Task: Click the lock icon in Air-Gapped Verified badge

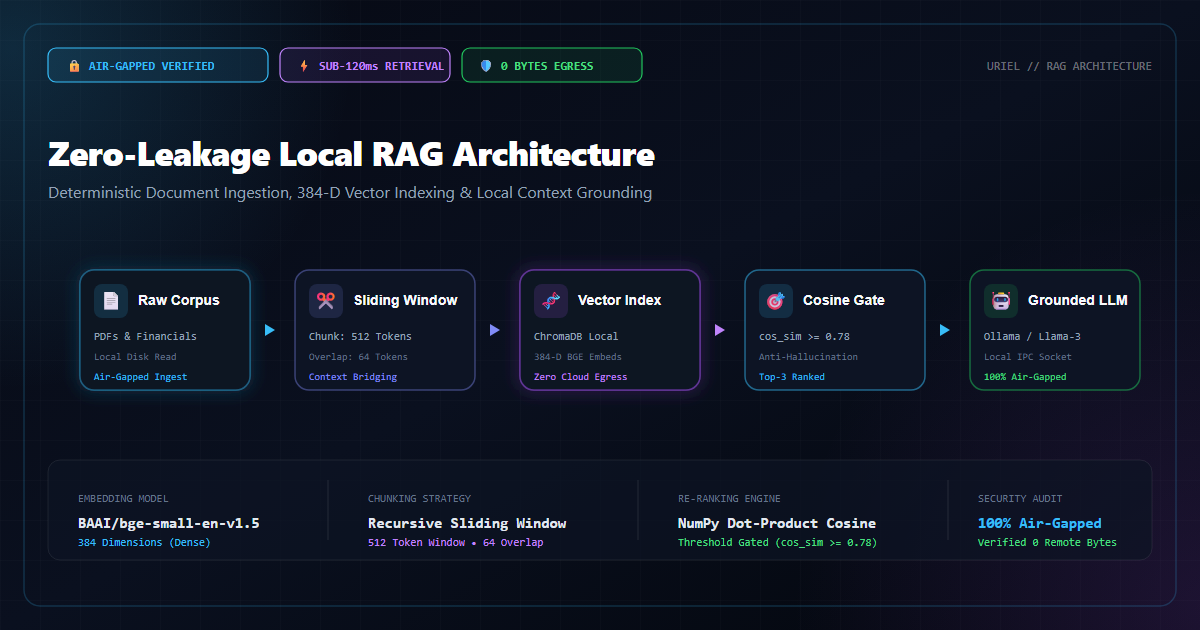Action: [x=74, y=66]
